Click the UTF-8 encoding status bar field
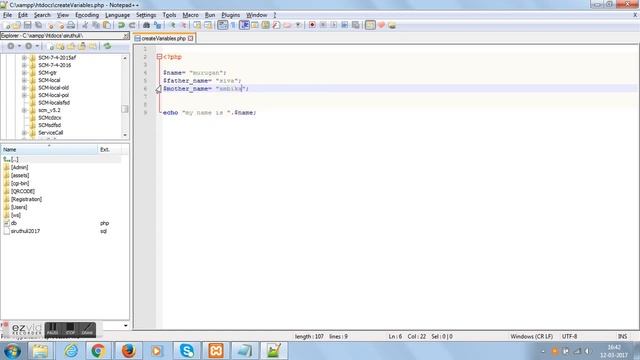This screenshot has width=640, height=360. click(569, 336)
